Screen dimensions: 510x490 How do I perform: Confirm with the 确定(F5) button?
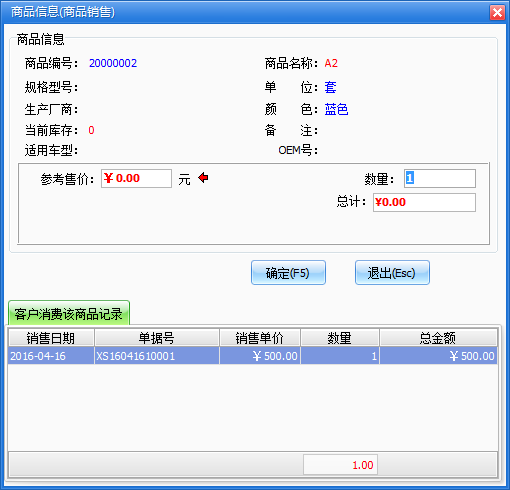pos(288,273)
